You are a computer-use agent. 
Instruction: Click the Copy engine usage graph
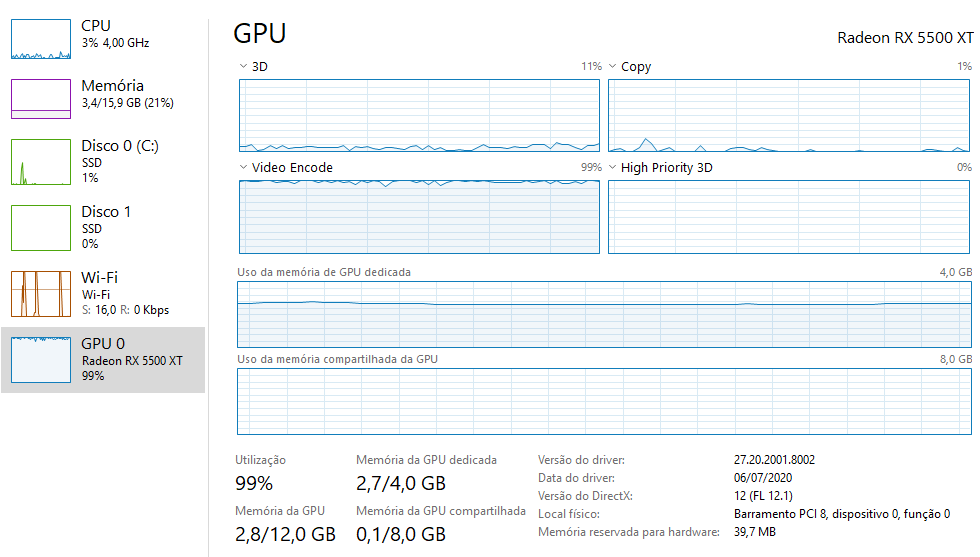point(789,116)
